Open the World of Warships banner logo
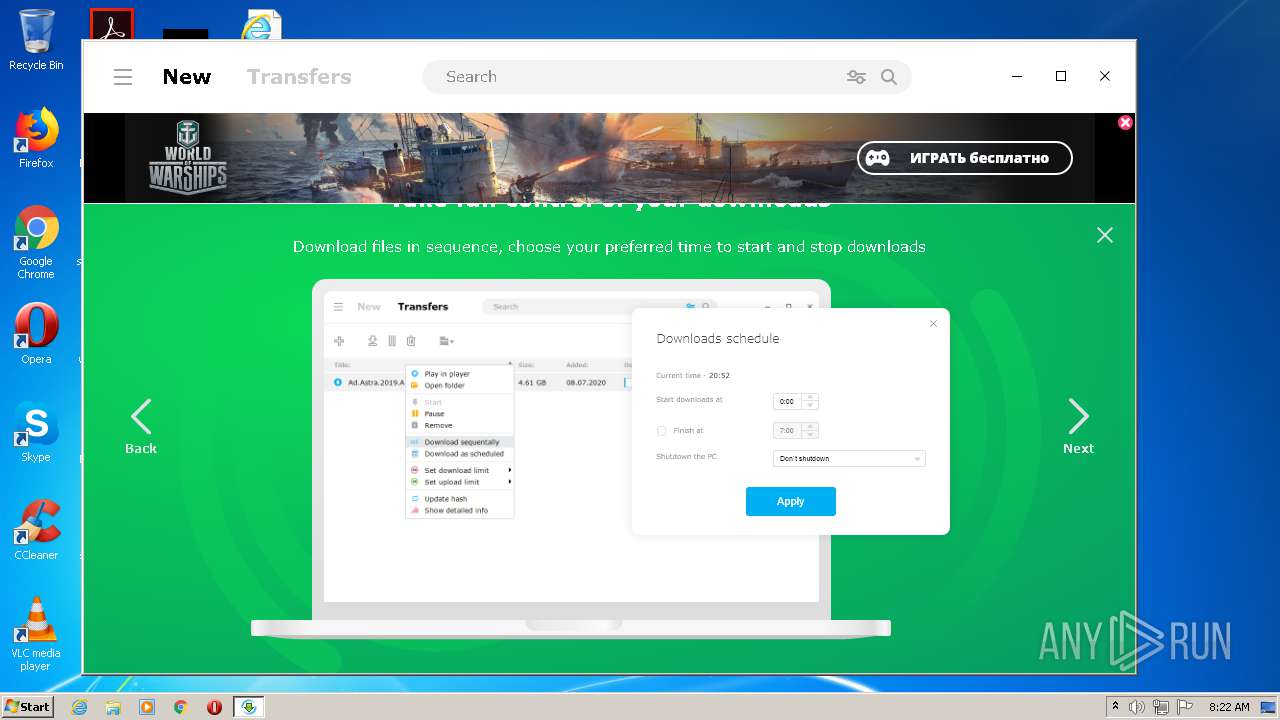Screen dimensions: 1280x720 pos(188,157)
